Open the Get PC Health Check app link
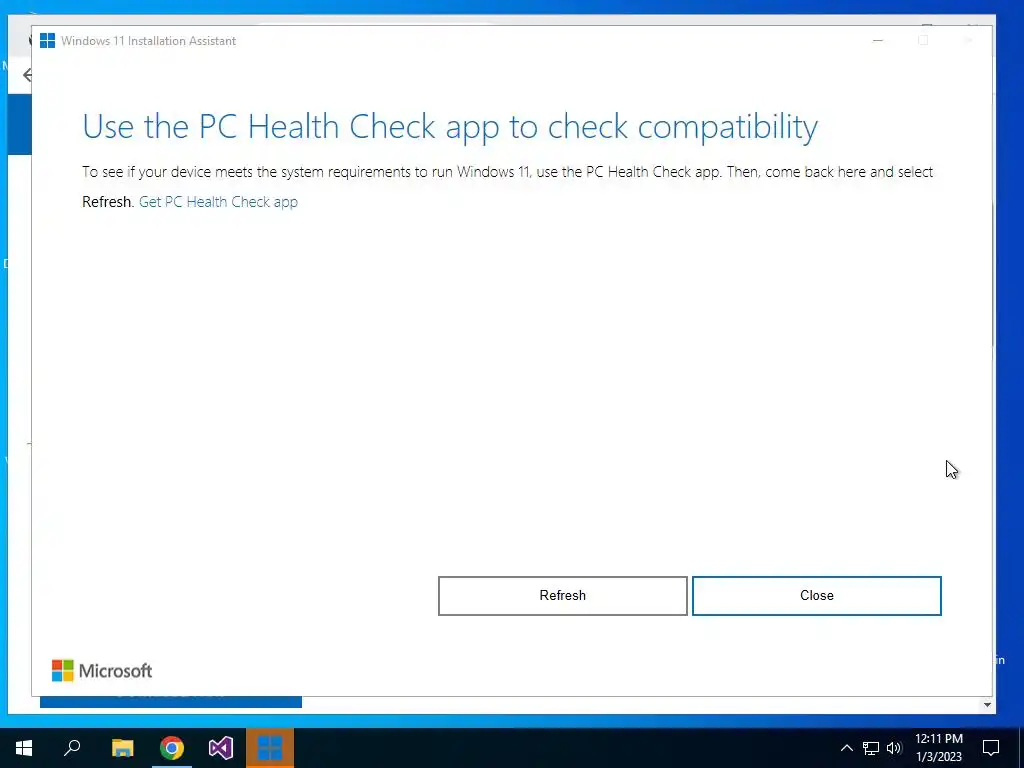 tap(218, 202)
